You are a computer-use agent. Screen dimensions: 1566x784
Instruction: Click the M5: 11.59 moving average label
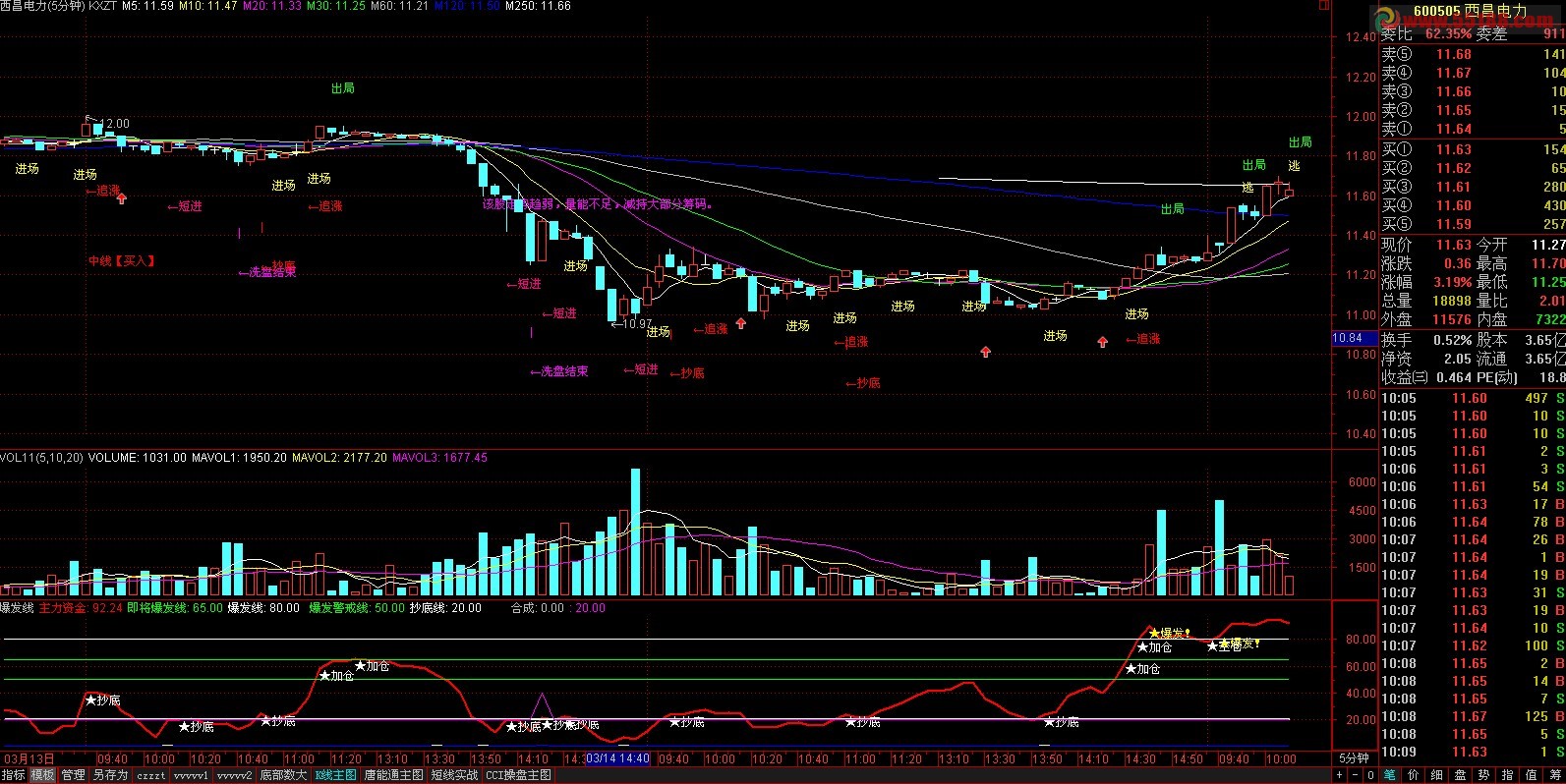[148, 6]
